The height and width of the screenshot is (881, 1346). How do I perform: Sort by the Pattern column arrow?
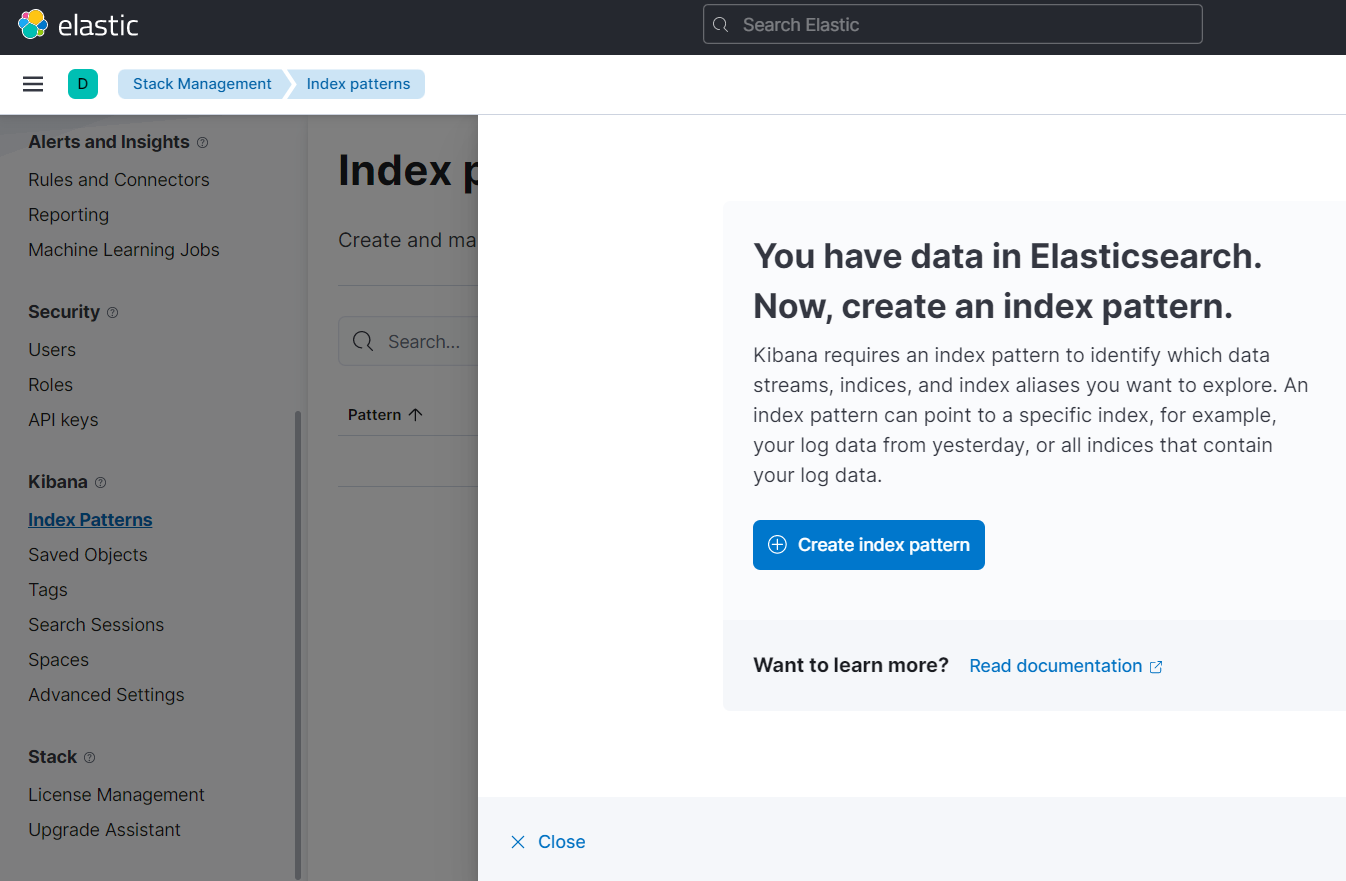coord(416,415)
